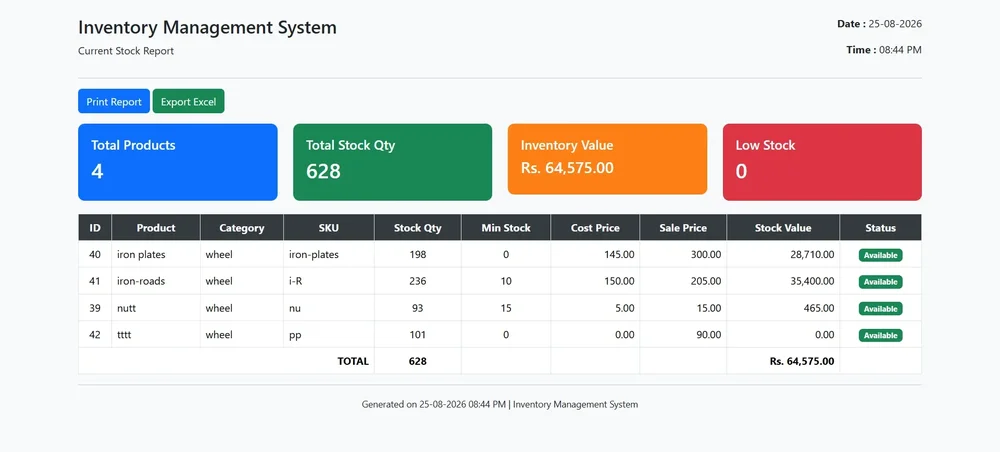1000x452 pixels.
Task: Click ID cell 41
Action: click(x=95, y=281)
